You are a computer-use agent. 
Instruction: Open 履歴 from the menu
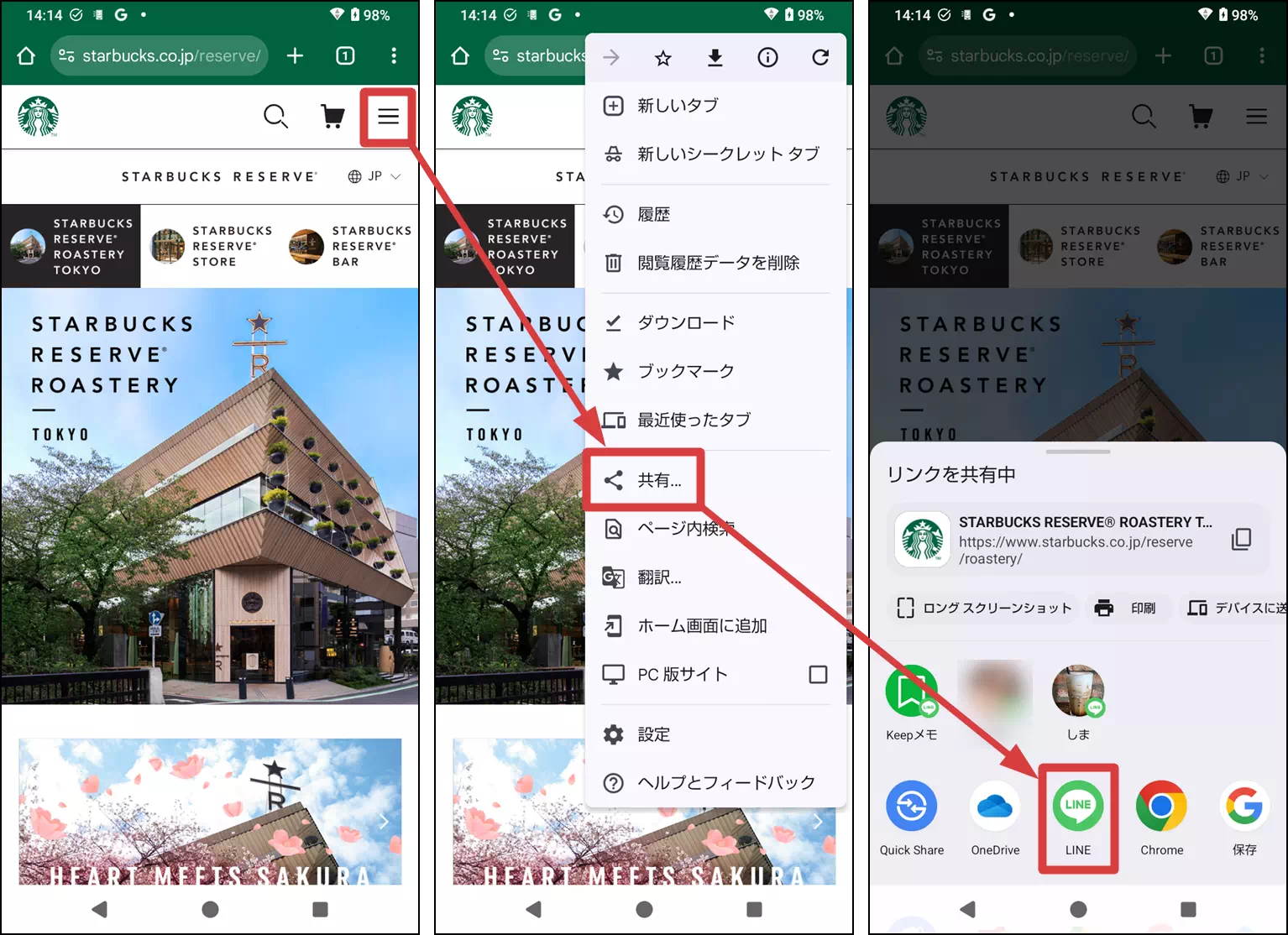point(715,215)
